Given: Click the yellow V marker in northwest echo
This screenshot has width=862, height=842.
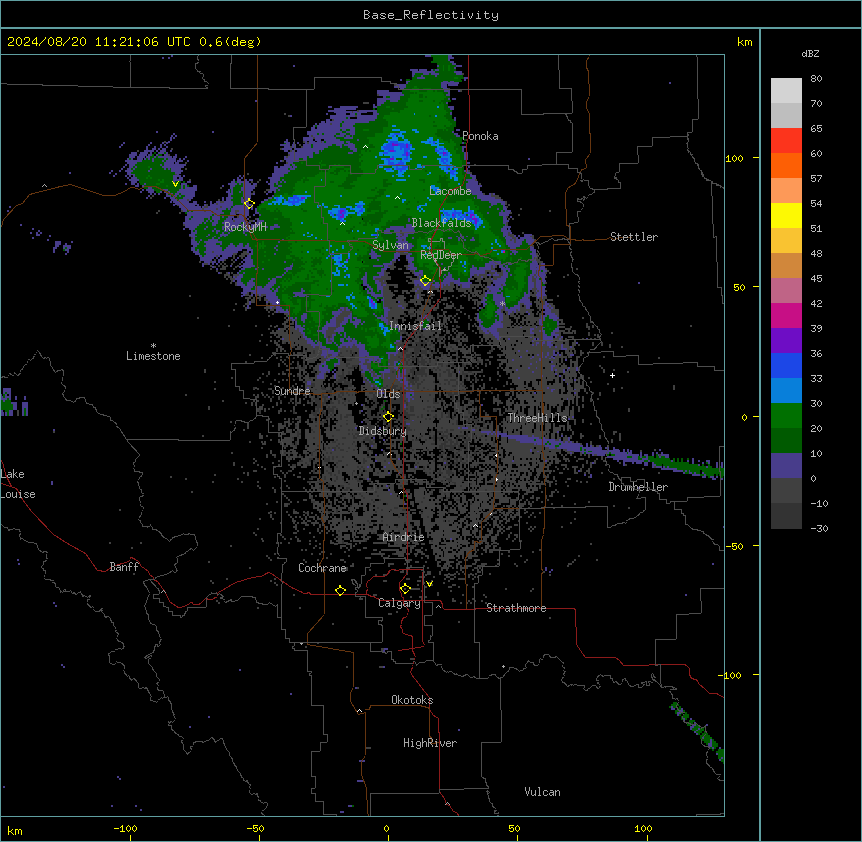Looking at the screenshot, I should pos(175,184).
